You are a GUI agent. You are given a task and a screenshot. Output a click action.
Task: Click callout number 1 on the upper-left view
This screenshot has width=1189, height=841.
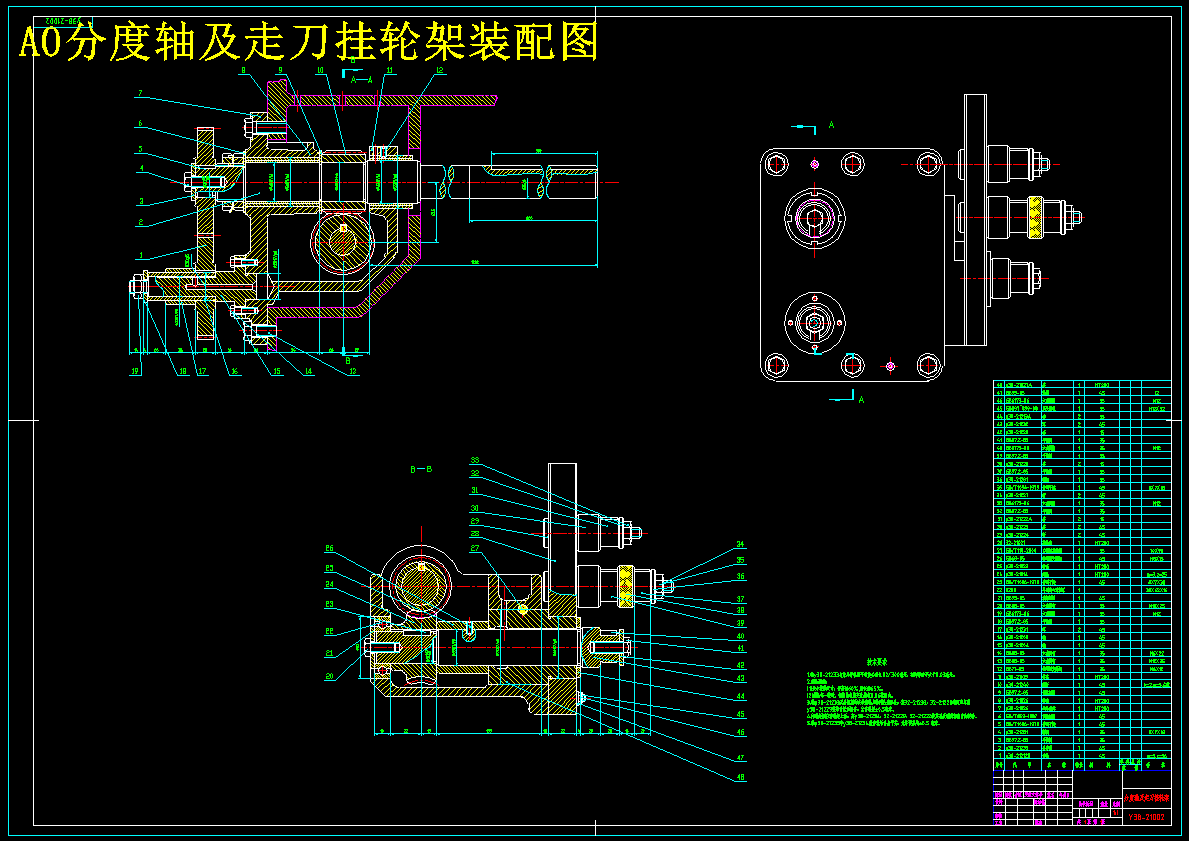pyautogui.click(x=140, y=256)
